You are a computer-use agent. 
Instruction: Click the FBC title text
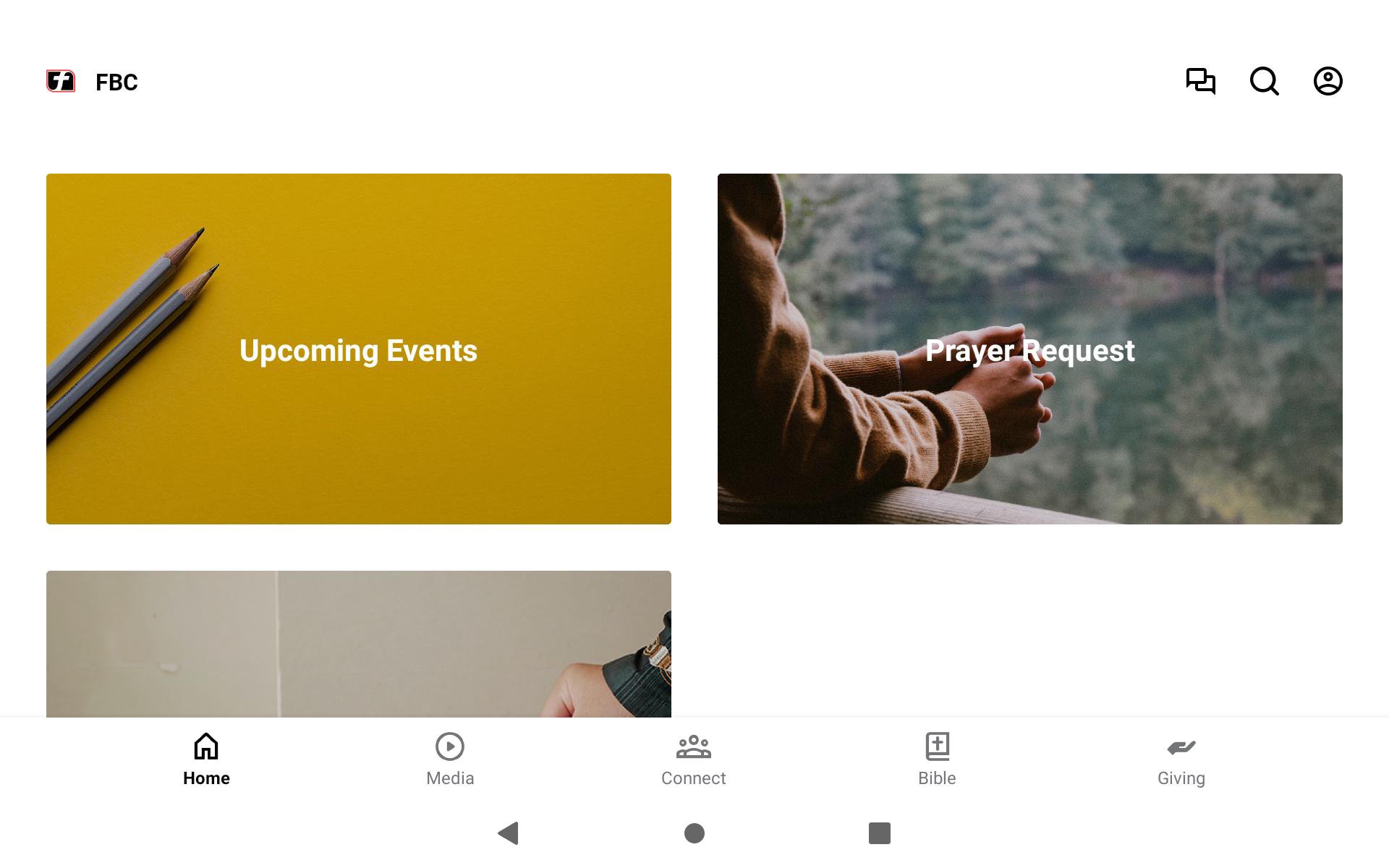[116, 82]
